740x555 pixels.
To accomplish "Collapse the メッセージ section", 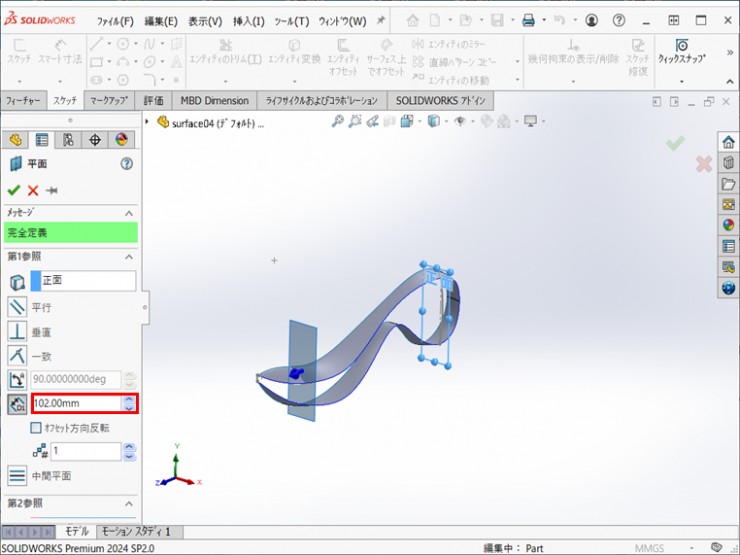I will tap(129, 213).
